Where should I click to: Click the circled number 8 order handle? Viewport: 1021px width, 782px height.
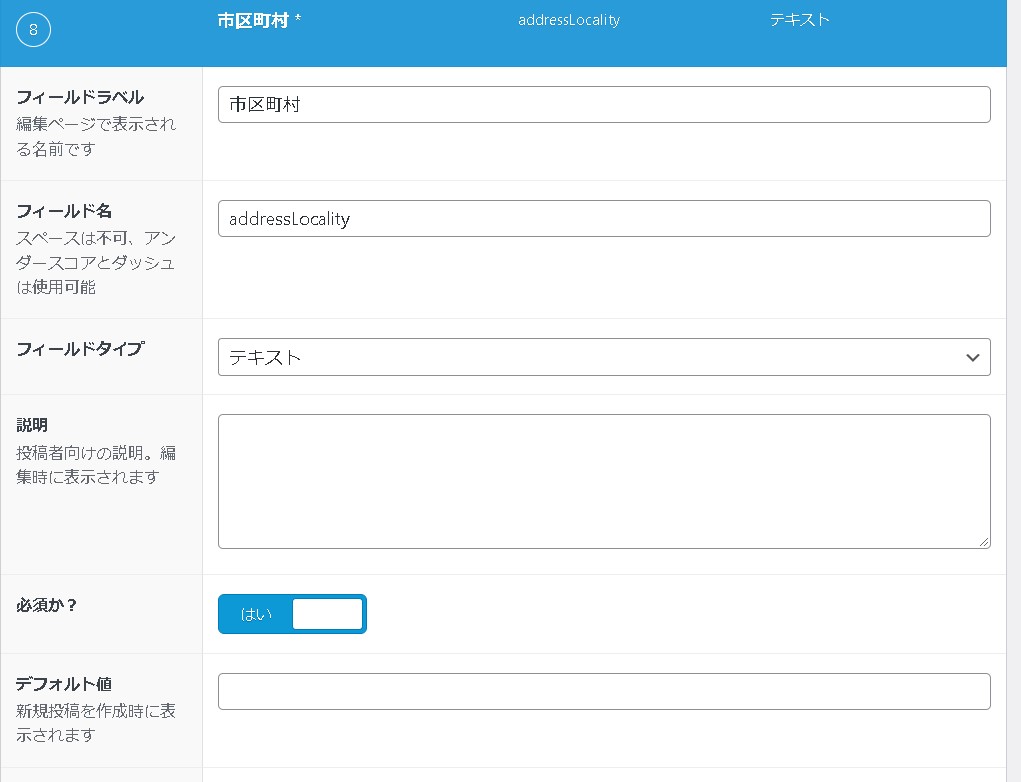[33, 30]
